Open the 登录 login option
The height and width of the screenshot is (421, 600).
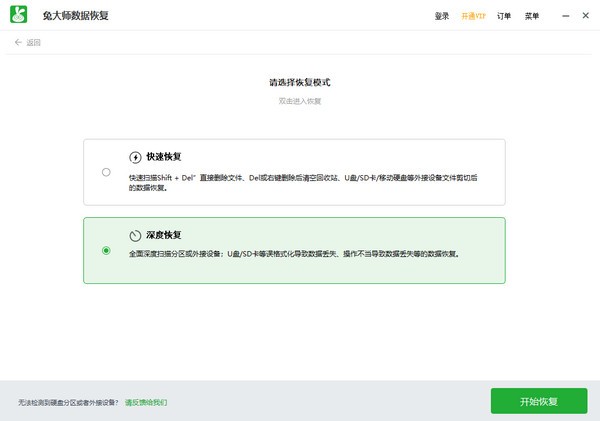(443, 16)
